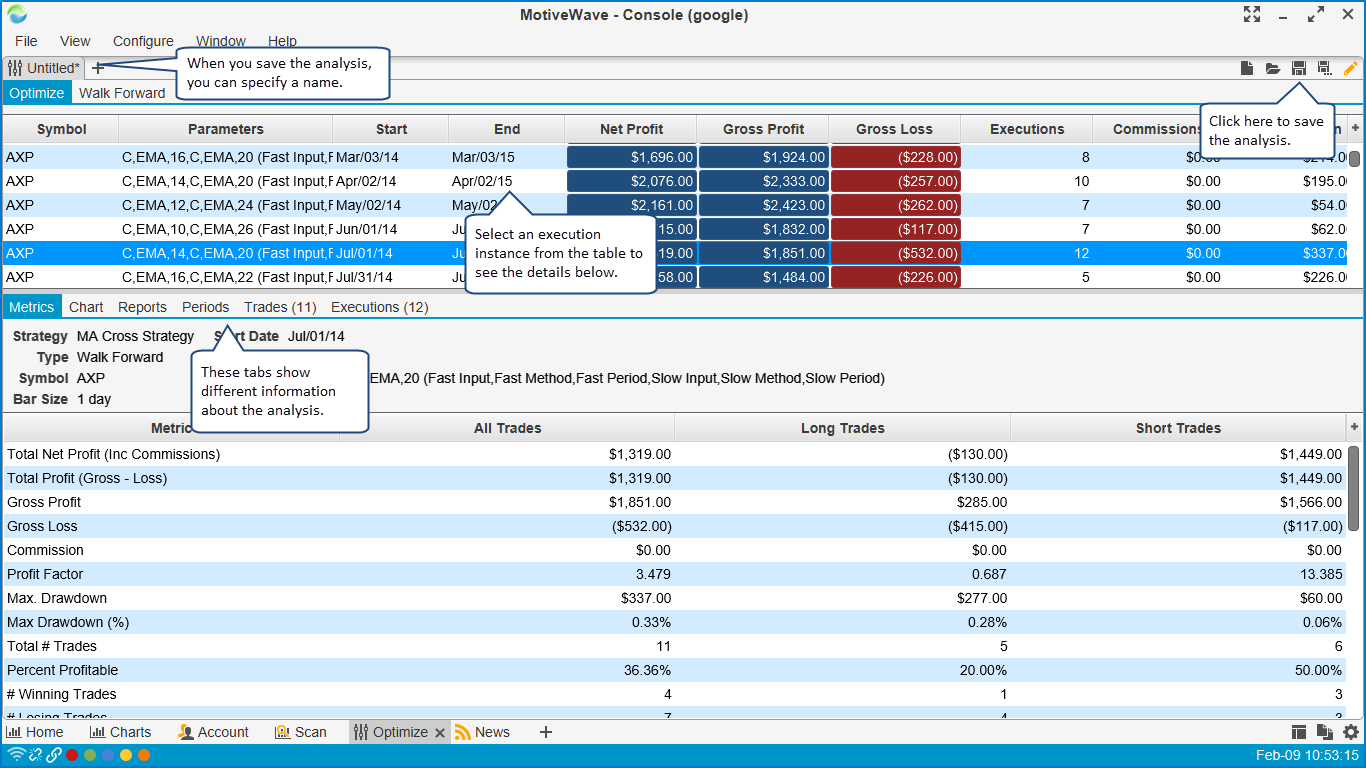Expand column chooser plus in metrics table header
The image size is (1366, 768).
pos(1355,427)
